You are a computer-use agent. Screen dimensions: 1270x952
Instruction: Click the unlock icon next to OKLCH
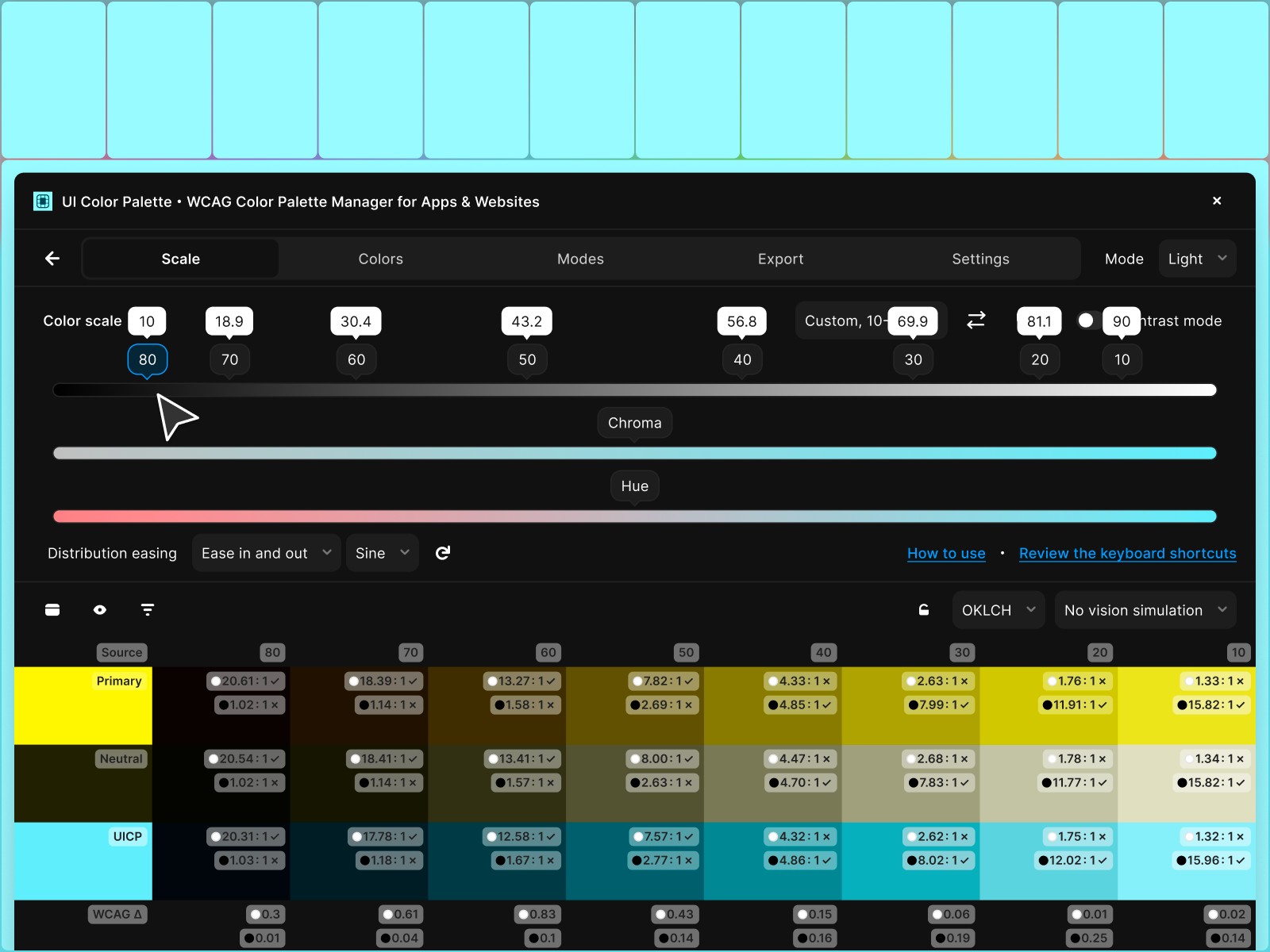tap(923, 609)
